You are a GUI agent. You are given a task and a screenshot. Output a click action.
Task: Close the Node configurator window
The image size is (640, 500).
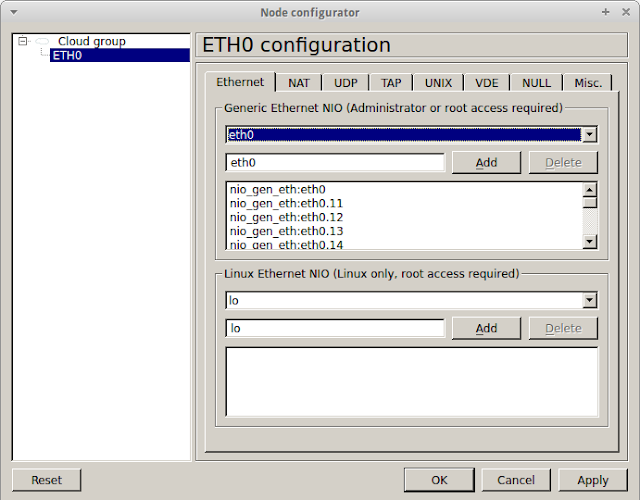pyautogui.click(x=626, y=12)
